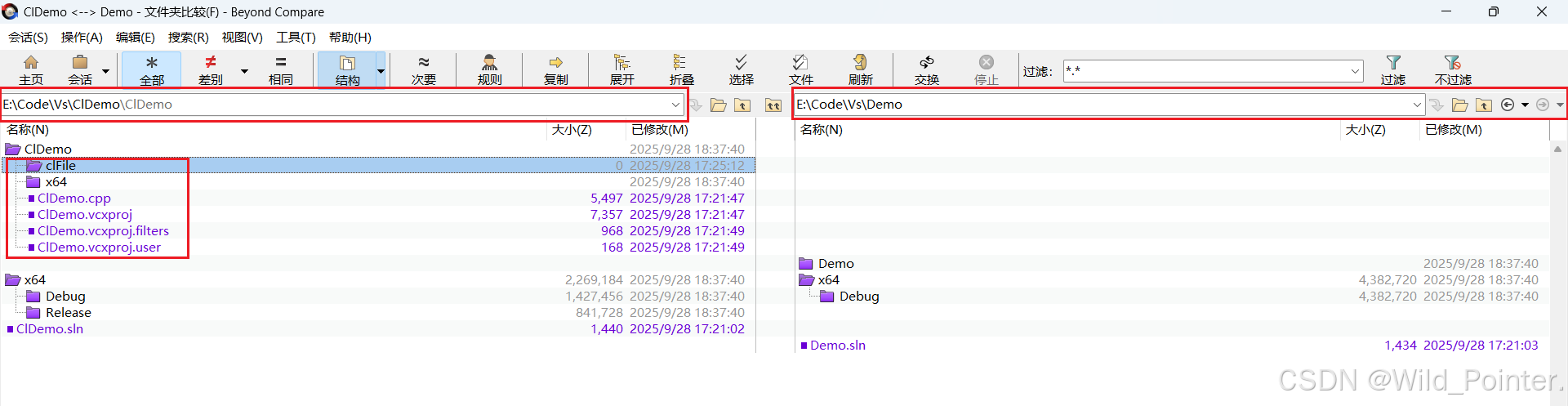Open the left path history dropdown
Screen dimensions: 1568x406
[676, 105]
